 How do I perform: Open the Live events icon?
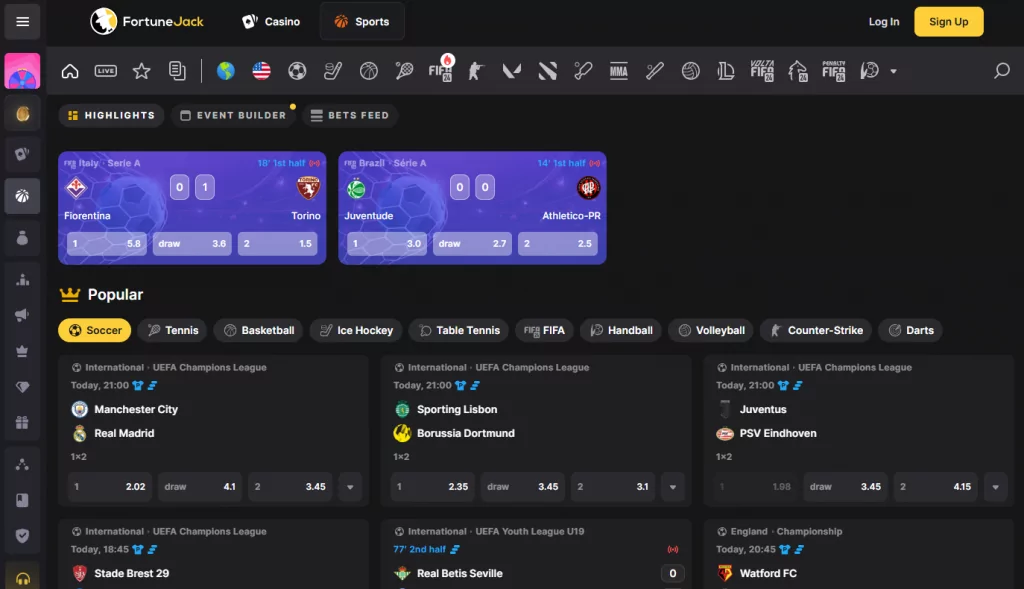pos(106,71)
